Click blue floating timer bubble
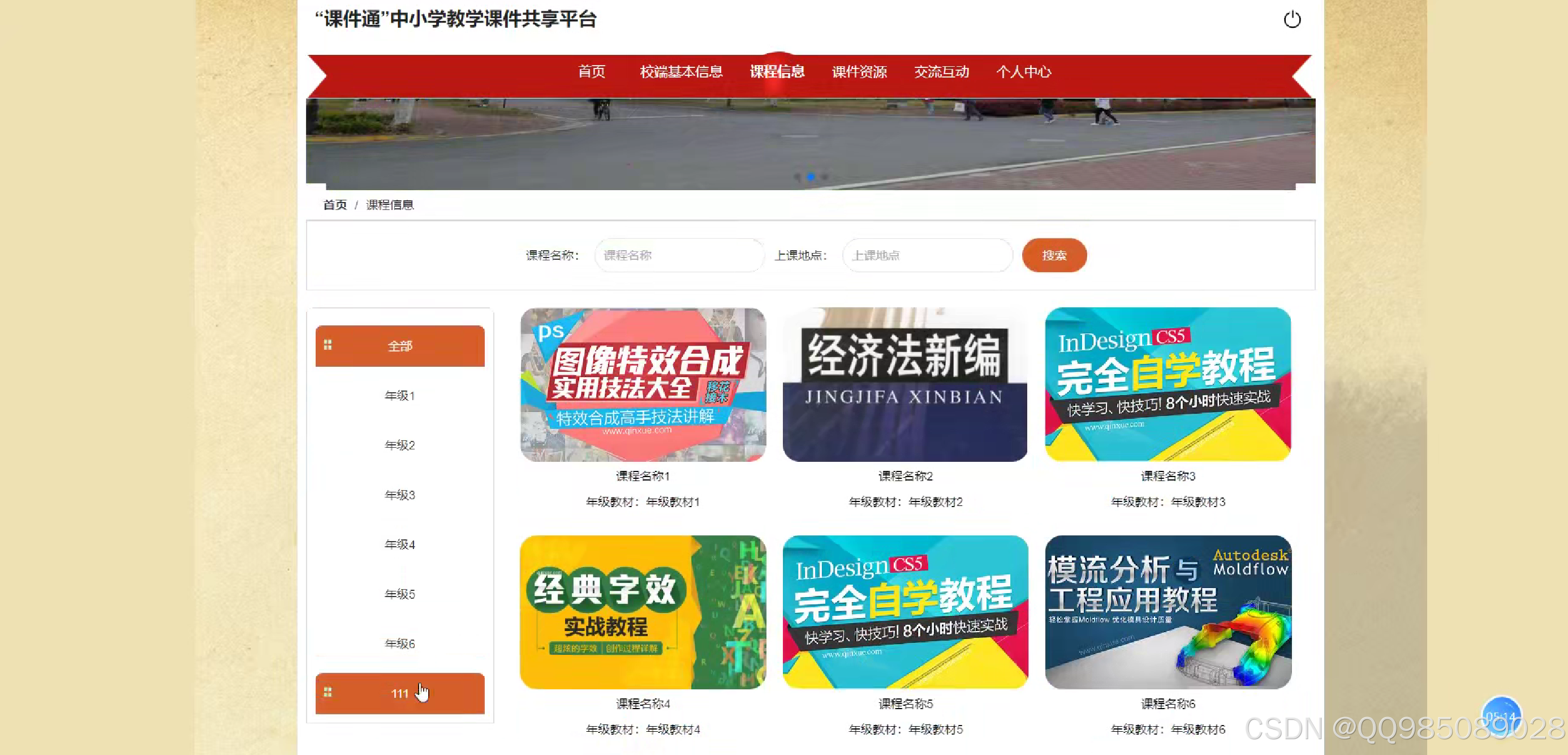Screen dimensions: 1568x755 [1501, 715]
